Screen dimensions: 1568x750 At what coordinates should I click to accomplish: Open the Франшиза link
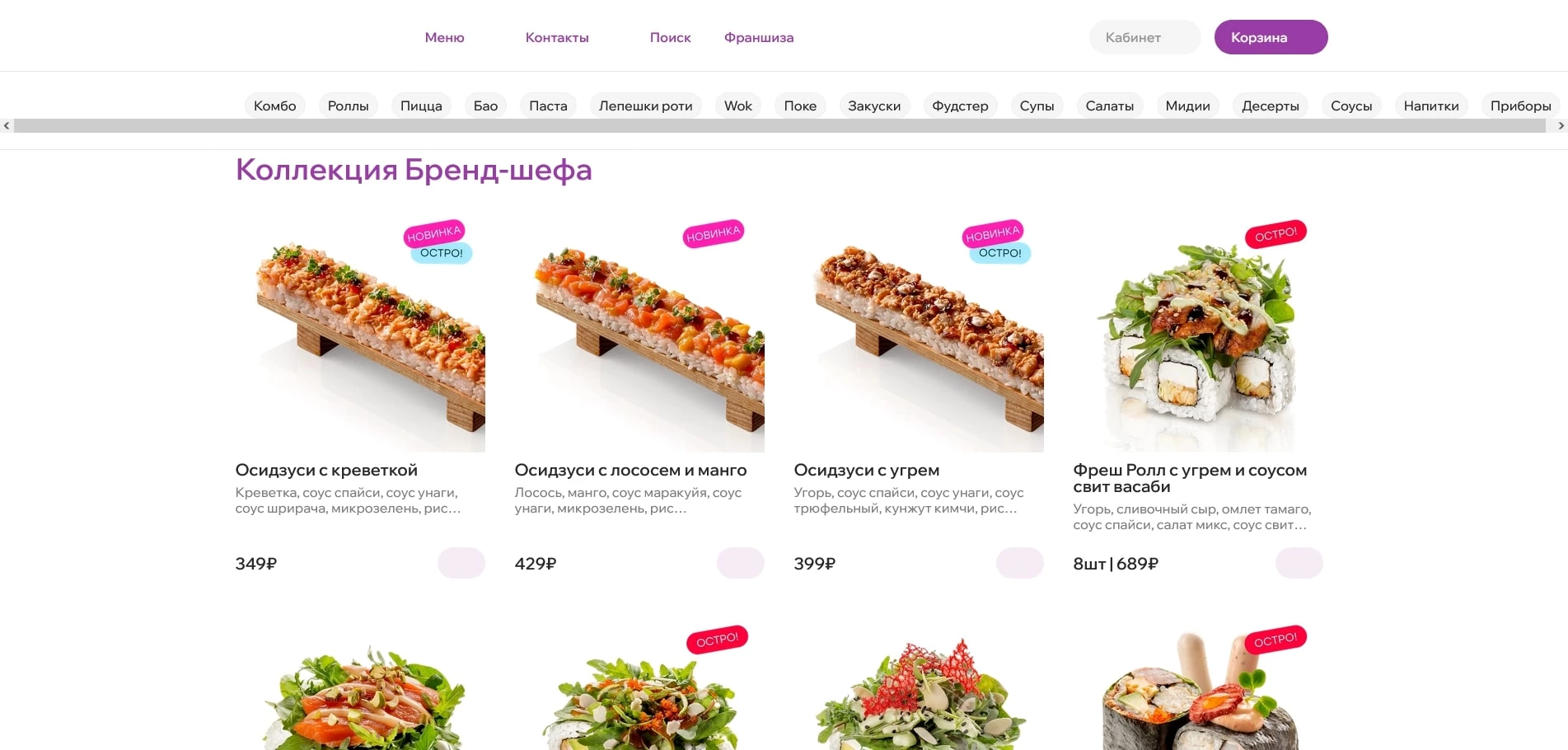tap(759, 37)
